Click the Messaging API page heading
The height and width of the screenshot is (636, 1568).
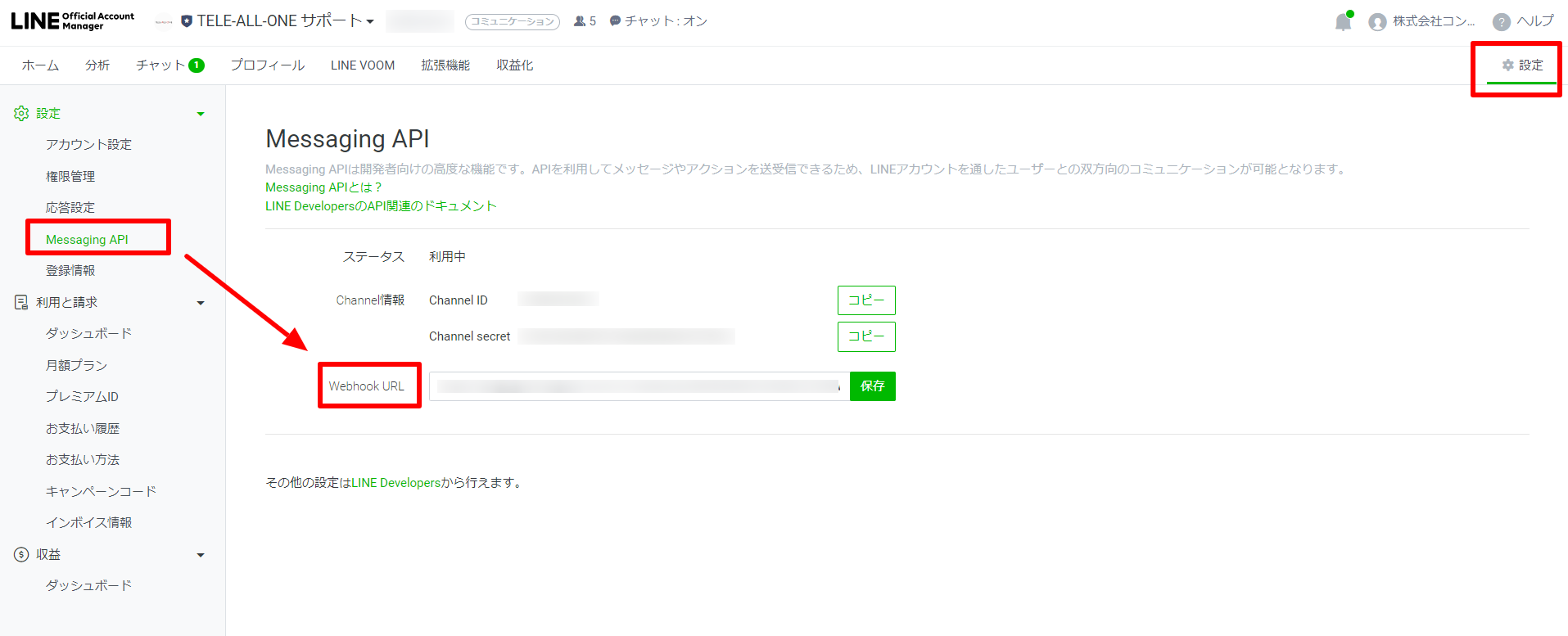coord(347,139)
